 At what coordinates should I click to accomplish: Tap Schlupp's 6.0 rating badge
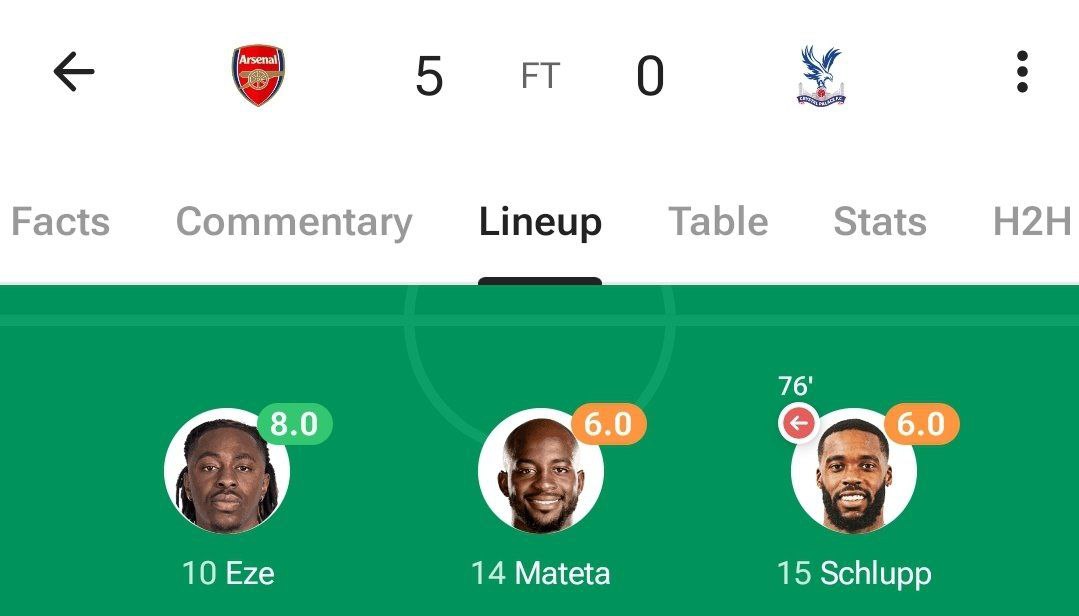click(x=921, y=424)
